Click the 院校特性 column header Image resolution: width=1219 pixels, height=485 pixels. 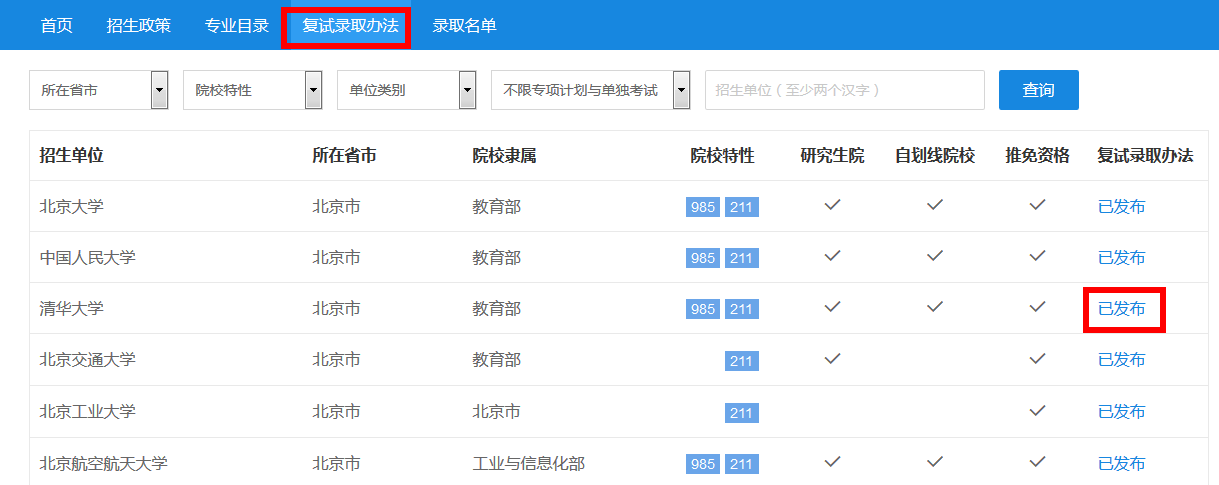click(722, 156)
